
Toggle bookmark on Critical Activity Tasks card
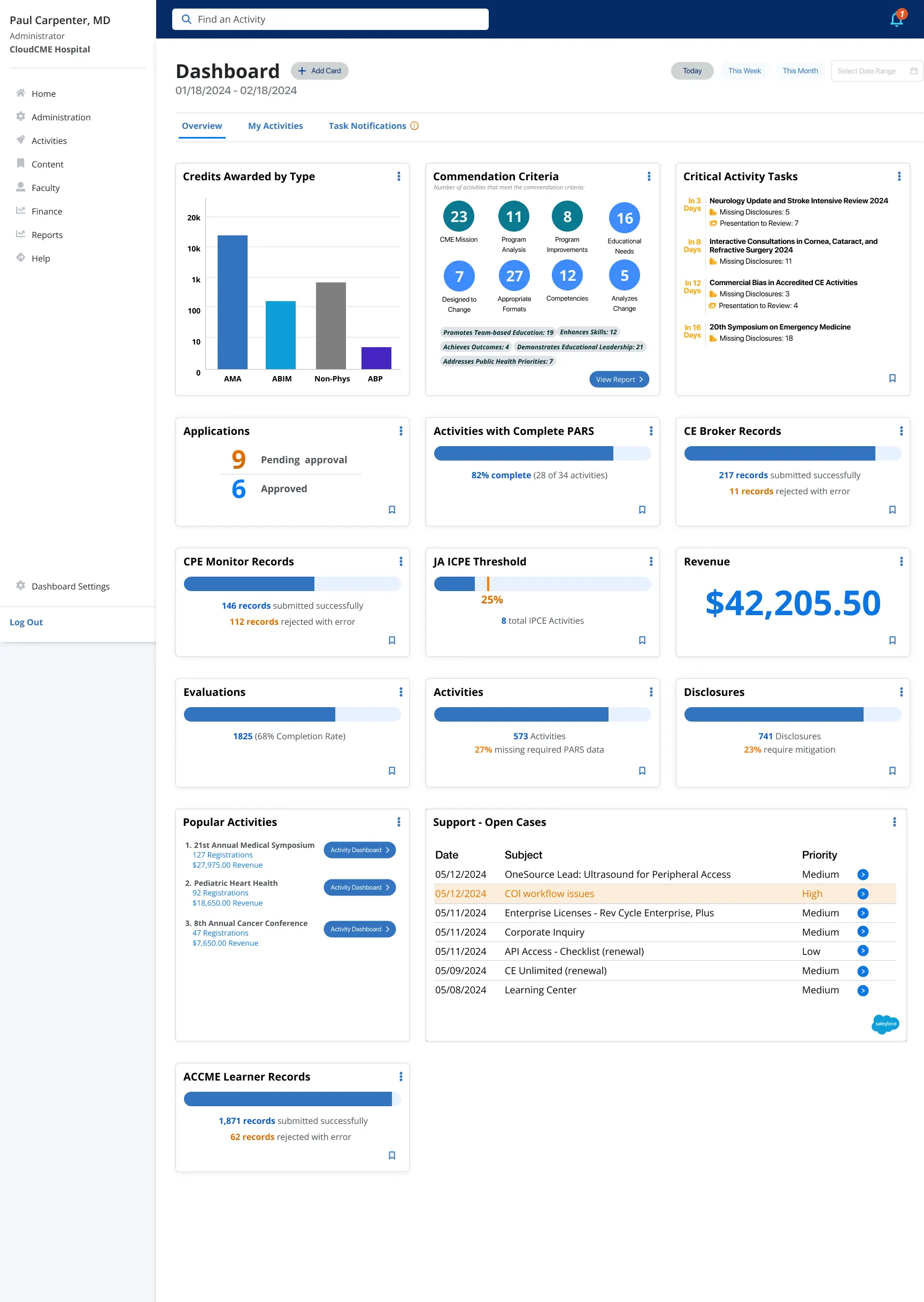(x=892, y=378)
